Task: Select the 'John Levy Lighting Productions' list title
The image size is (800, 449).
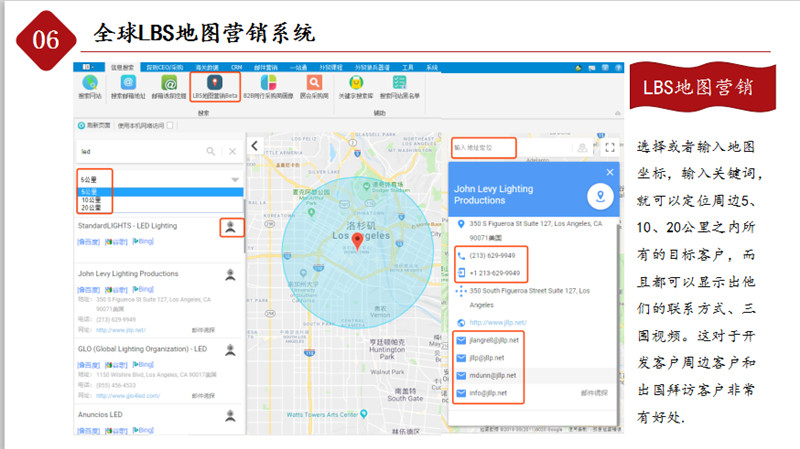Action: [x=128, y=273]
